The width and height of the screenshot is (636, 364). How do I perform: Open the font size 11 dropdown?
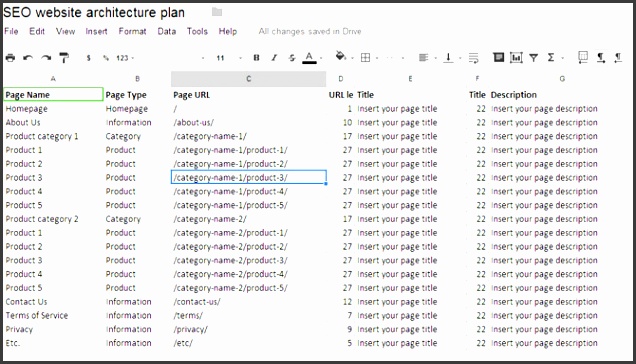[x=228, y=58]
